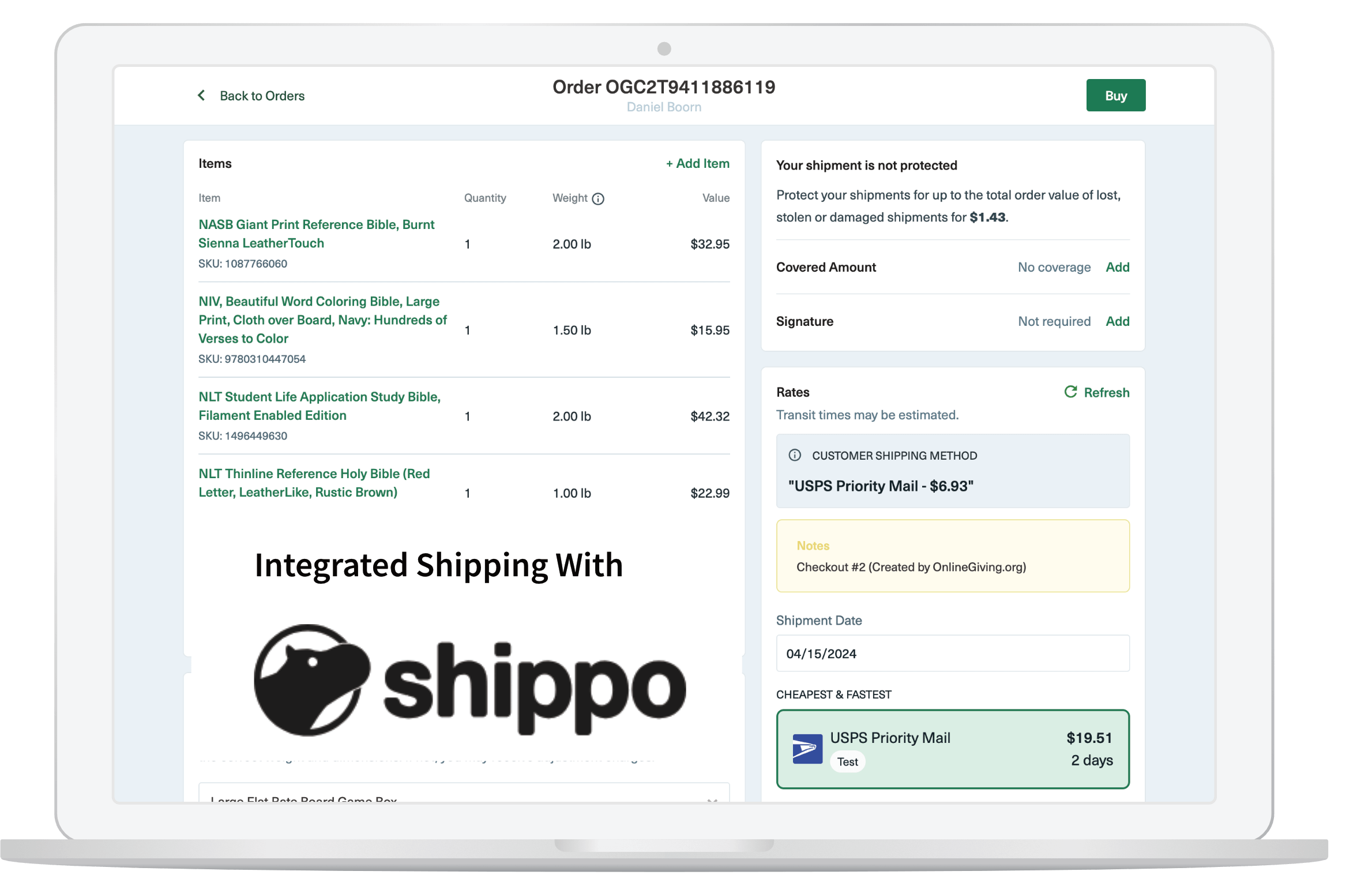1372x890 pixels.
Task: Click Not required signature status
Action: tap(1054, 321)
